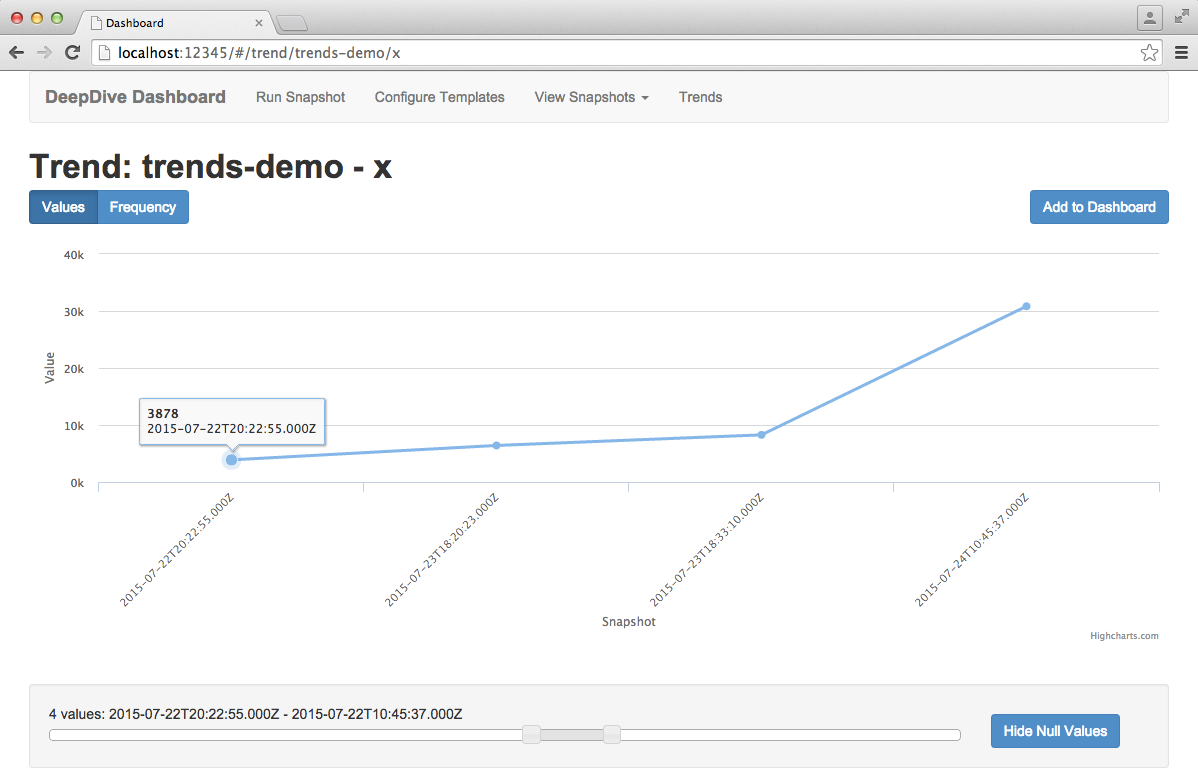This screenshot has height=779, width=1198.
Task: Open the Run Snapshot page
Action: (300, 97)
